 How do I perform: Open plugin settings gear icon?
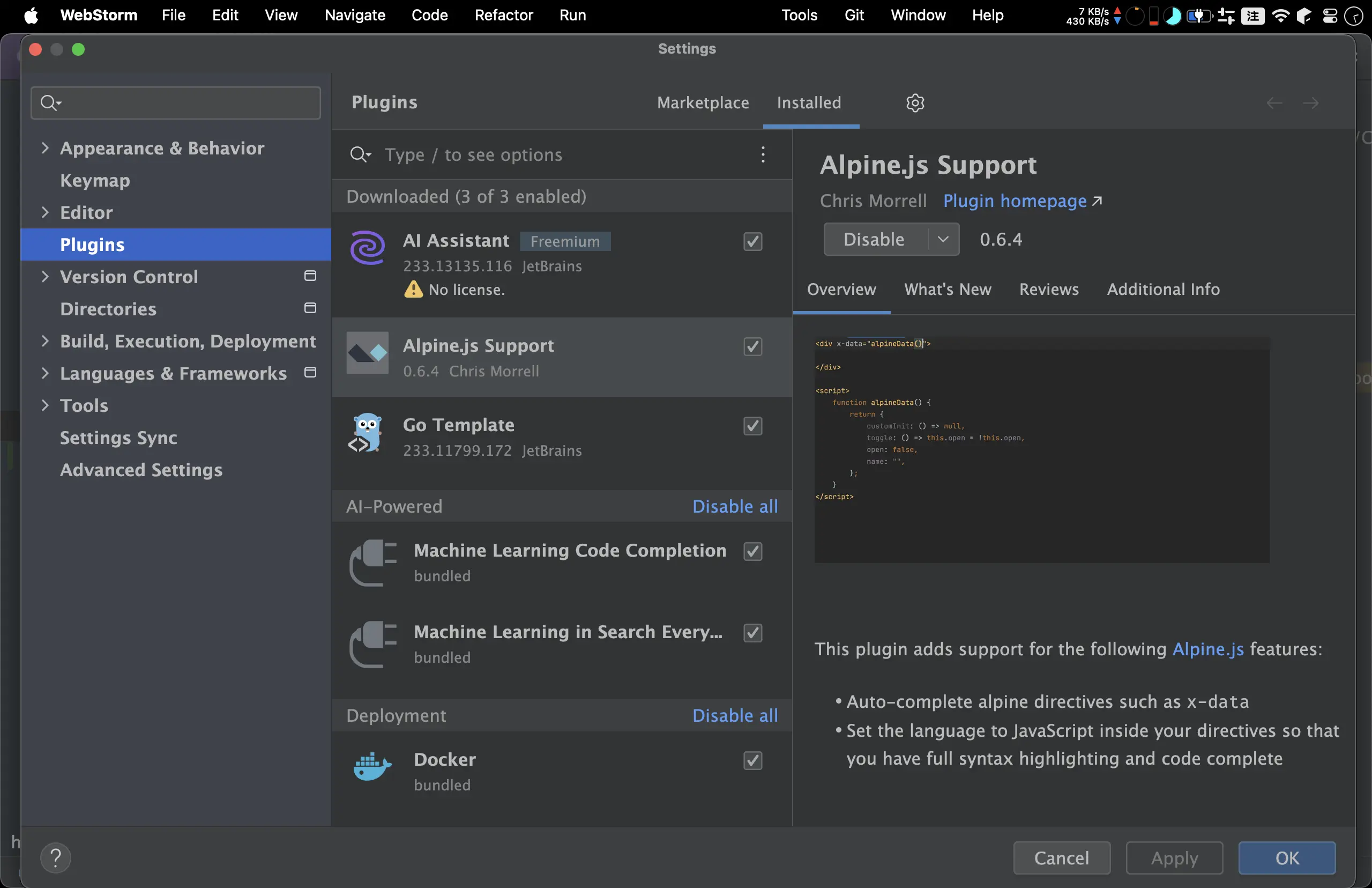pyautogui.click(x=915, y=102)
